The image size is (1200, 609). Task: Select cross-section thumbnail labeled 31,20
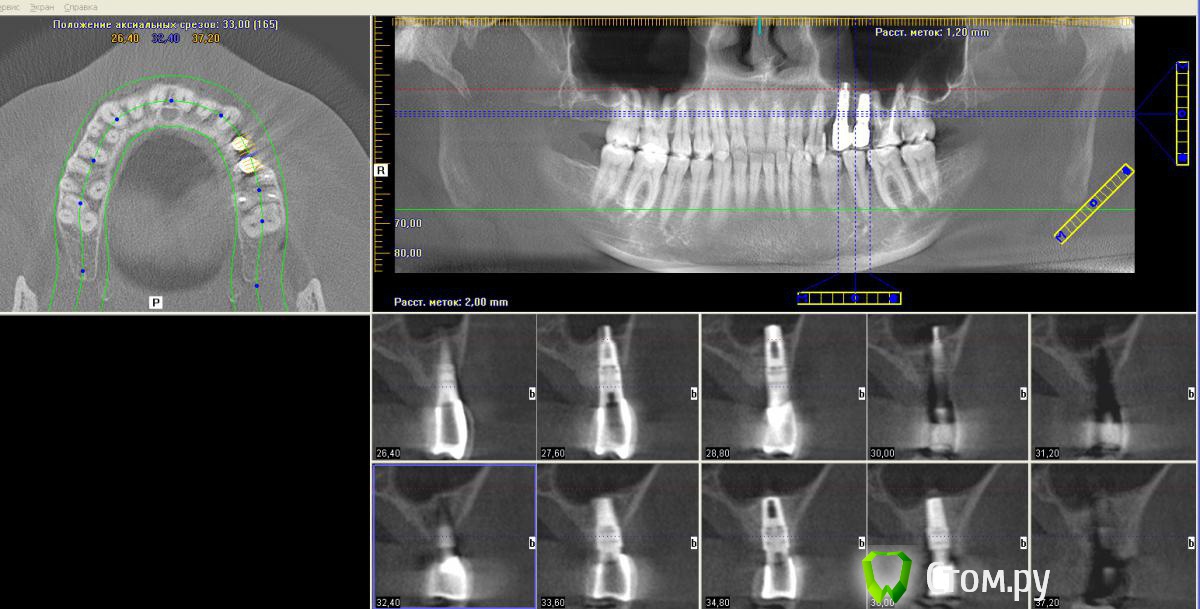[x=1112, y=387]
